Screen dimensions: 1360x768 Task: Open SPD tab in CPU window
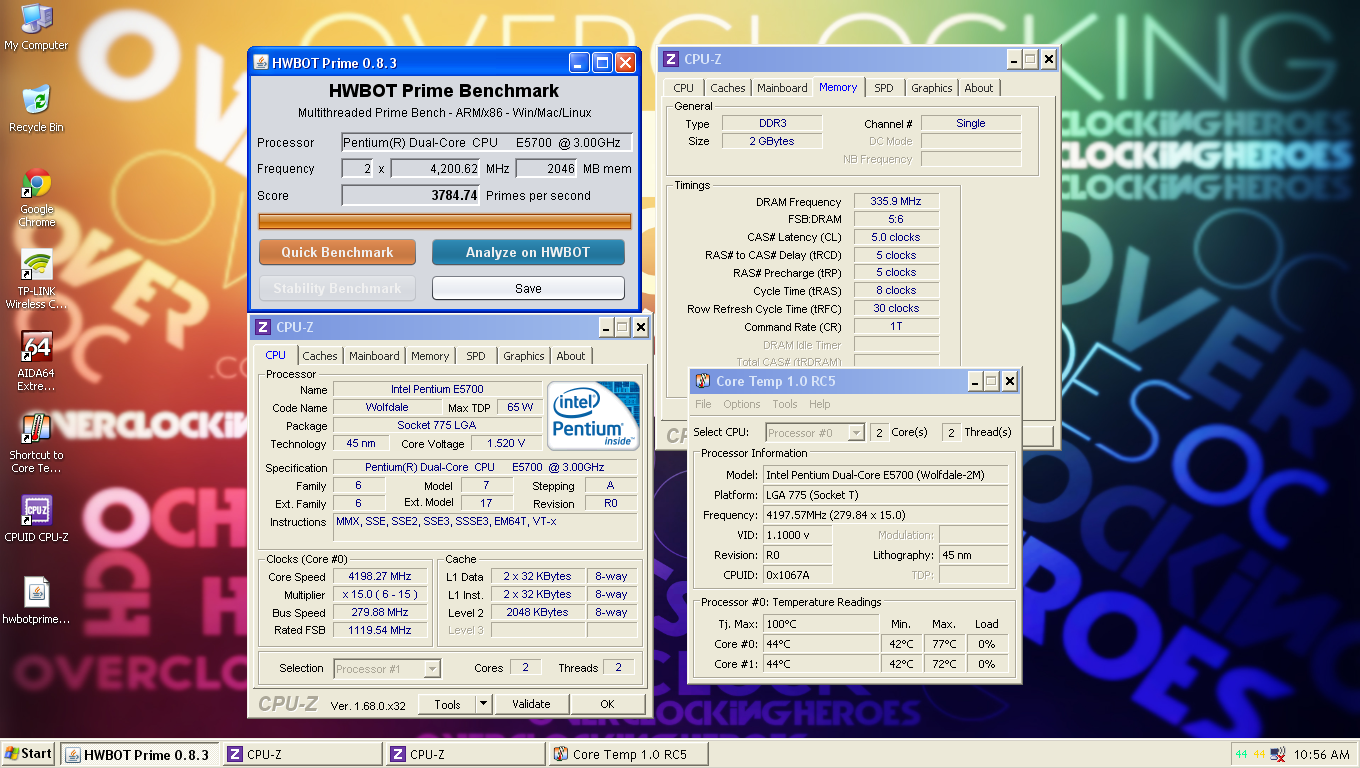[x=476, y=356]
